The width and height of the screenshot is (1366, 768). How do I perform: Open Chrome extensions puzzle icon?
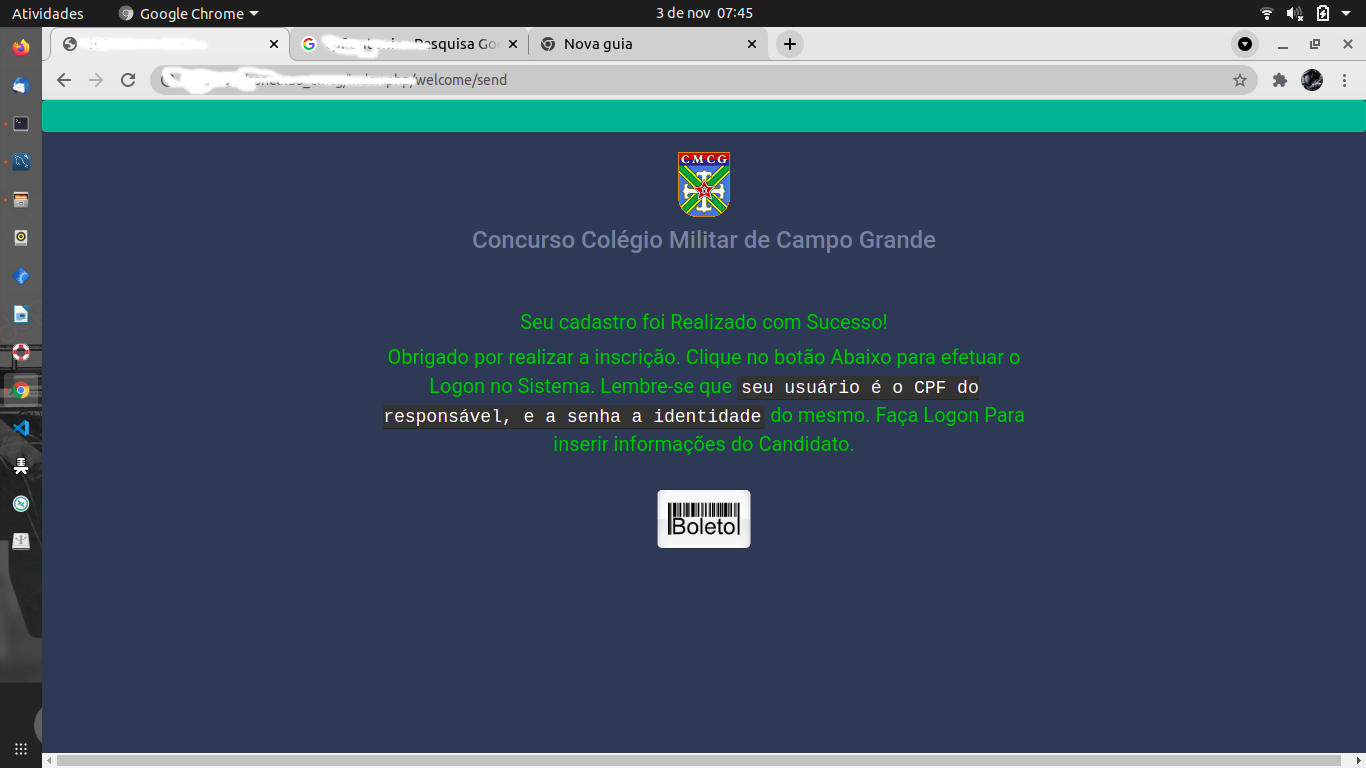click(x=1280, y=80)
